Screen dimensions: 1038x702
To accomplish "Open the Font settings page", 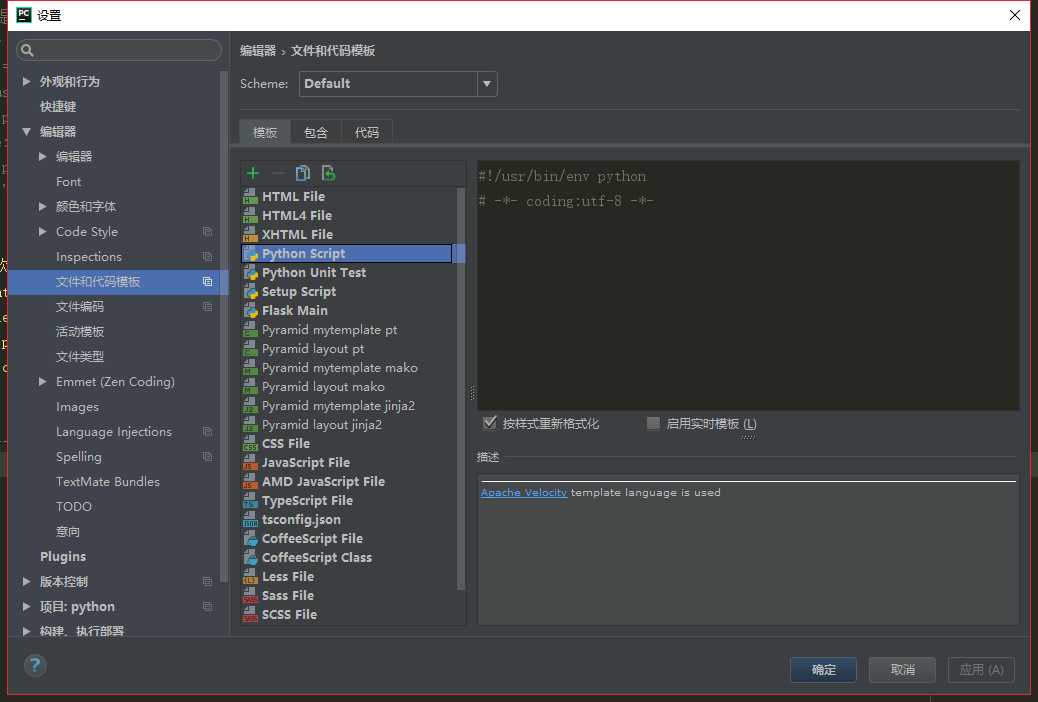I will click(69, 182).
